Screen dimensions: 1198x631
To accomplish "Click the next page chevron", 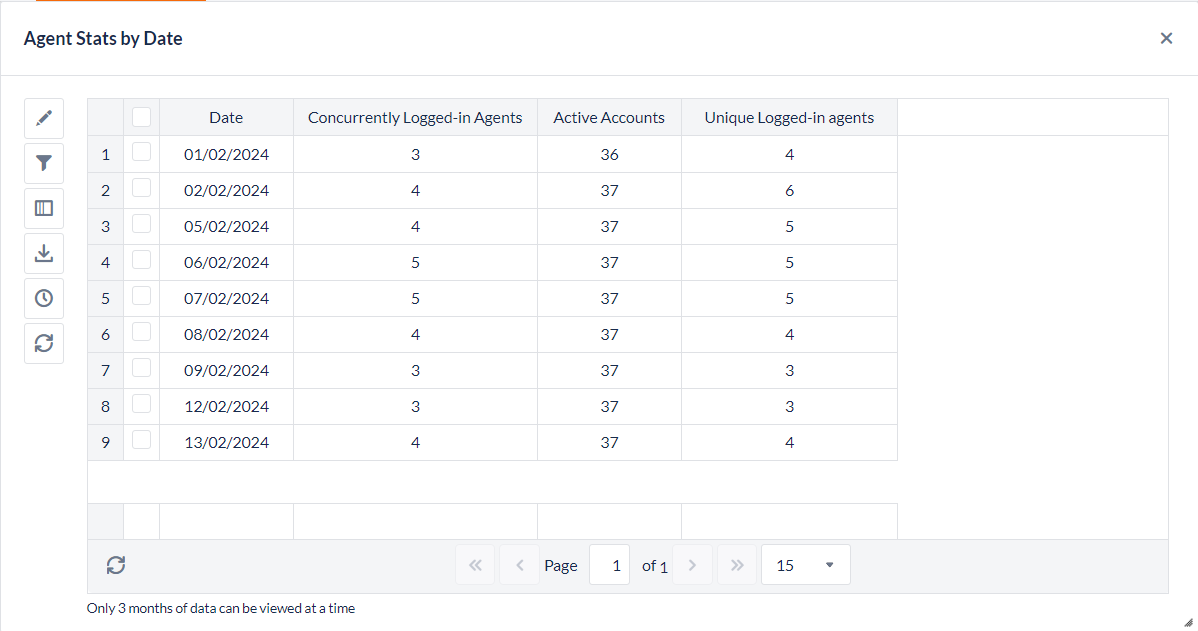I will click(x=692, y=564).
